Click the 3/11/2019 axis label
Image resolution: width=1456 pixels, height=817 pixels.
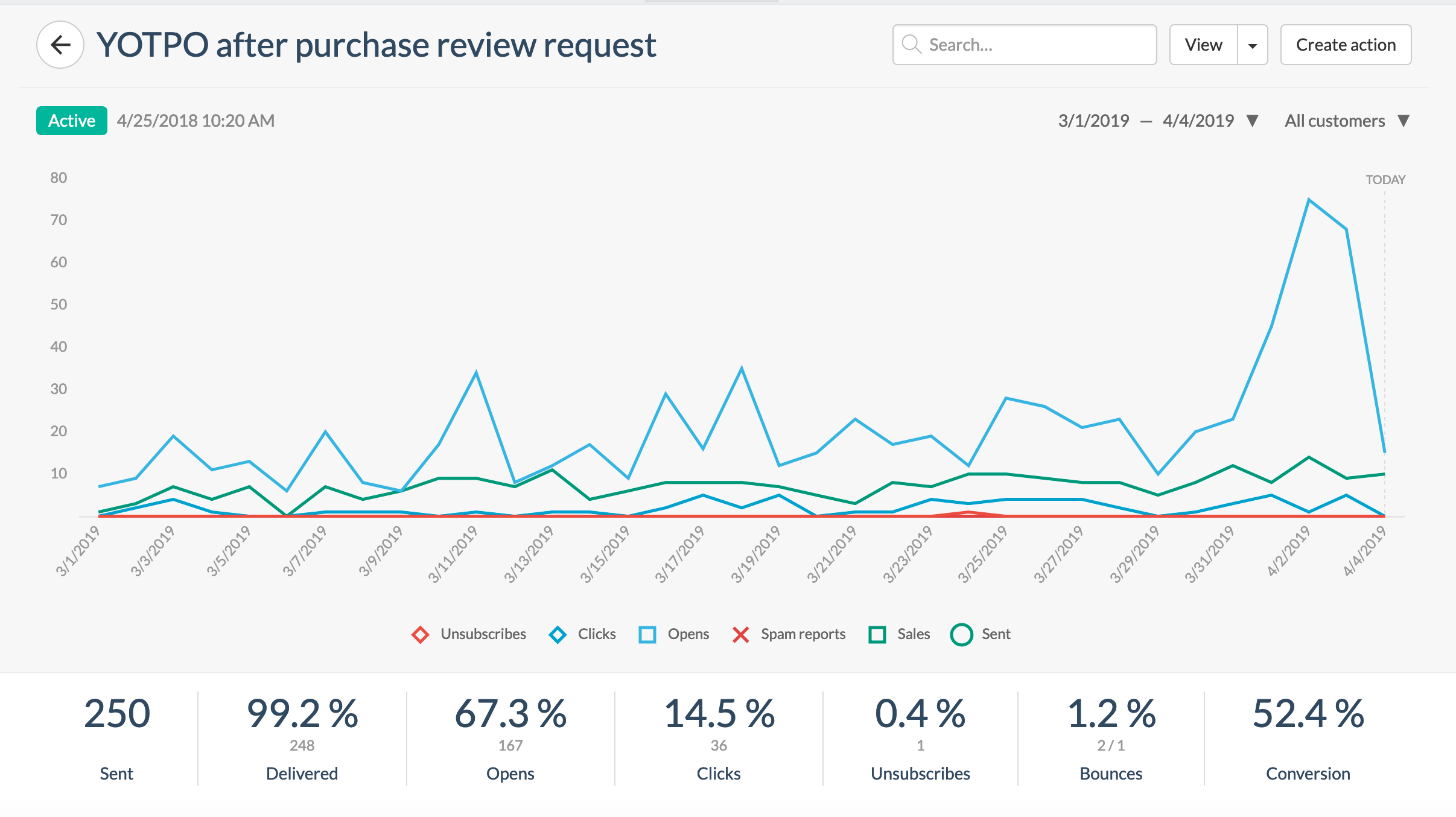pos(453,554)
